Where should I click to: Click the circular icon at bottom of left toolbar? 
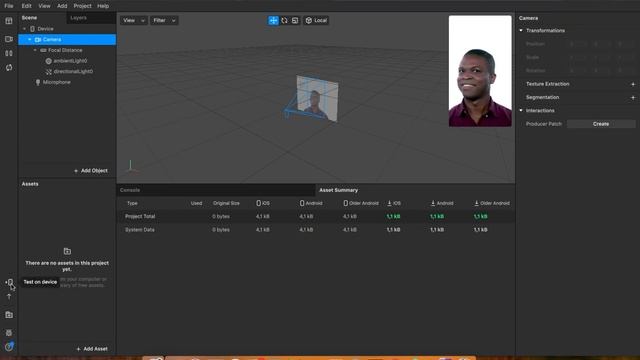(9, 347)
